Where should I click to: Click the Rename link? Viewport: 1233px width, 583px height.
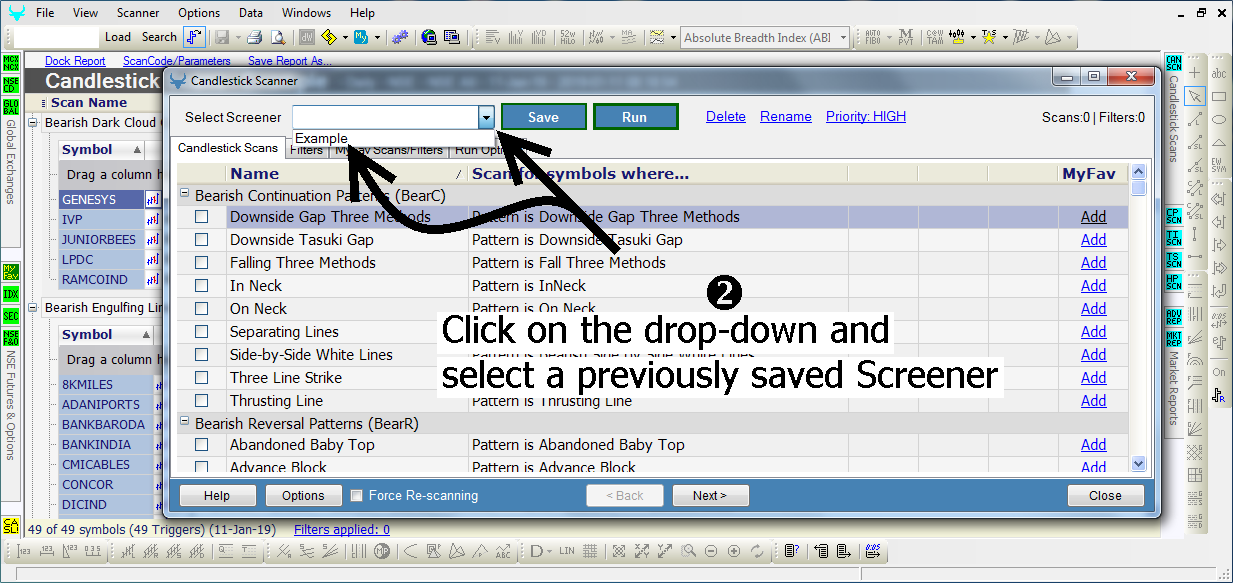click(786, 117)
